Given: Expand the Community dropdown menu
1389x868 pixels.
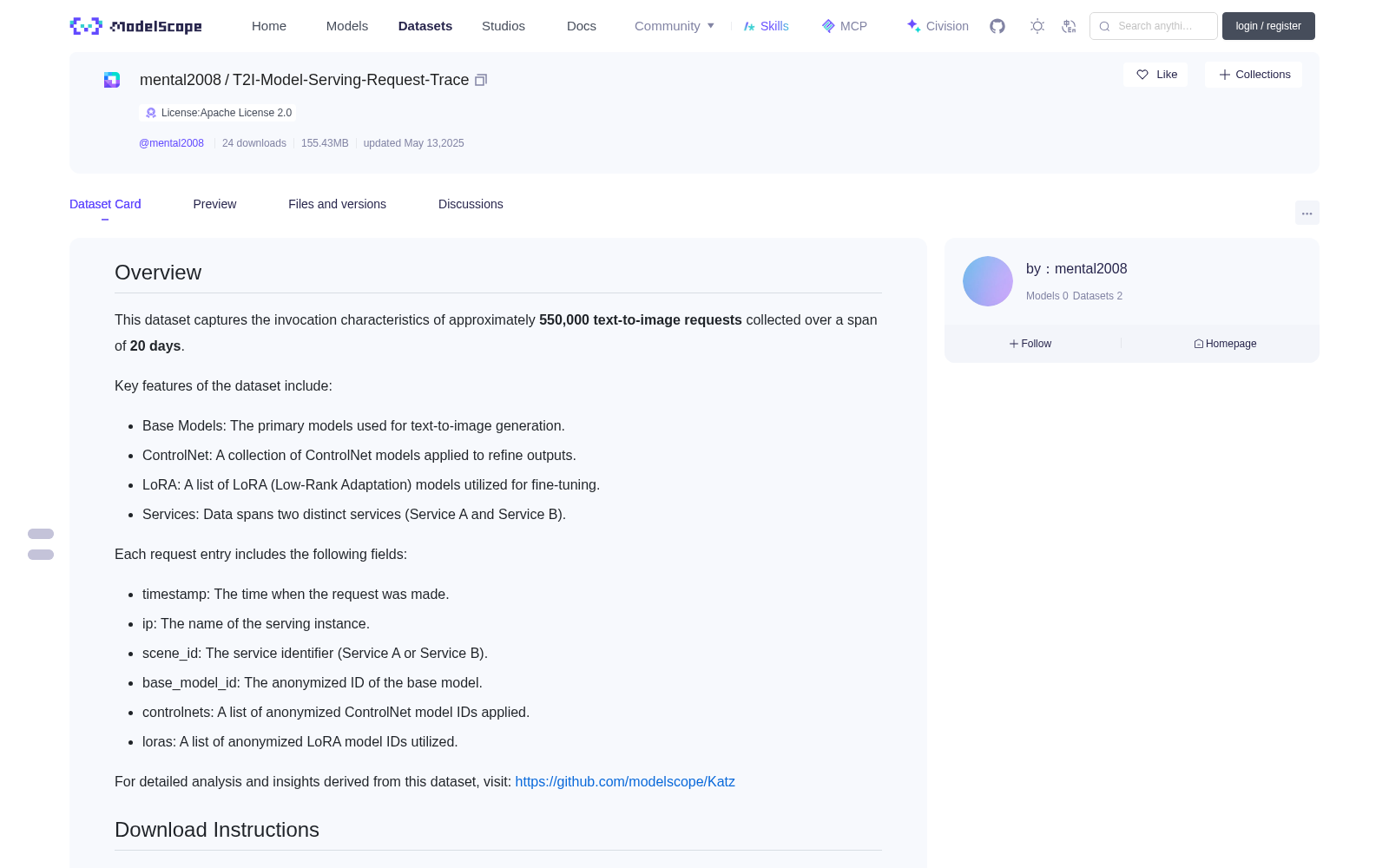Looking at the screenshot, I should [x=675, y=26].
